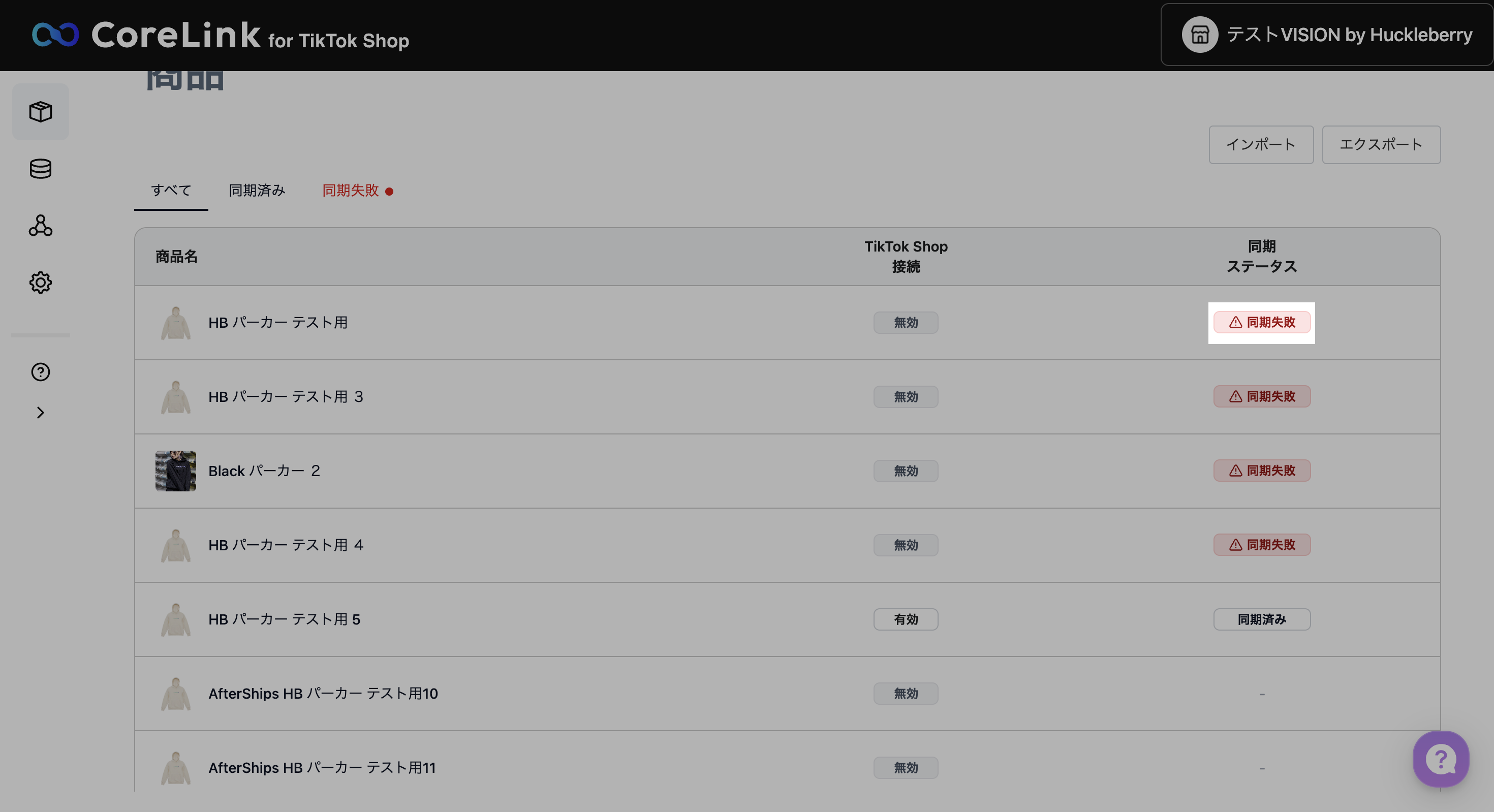Image resolution: width=1494 pixels, height=812 pixels.
Task: Click the インポート button
Action: click(1261, 144)
